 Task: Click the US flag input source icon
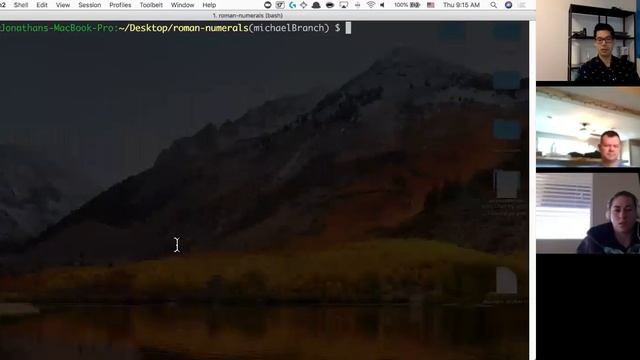431,5
